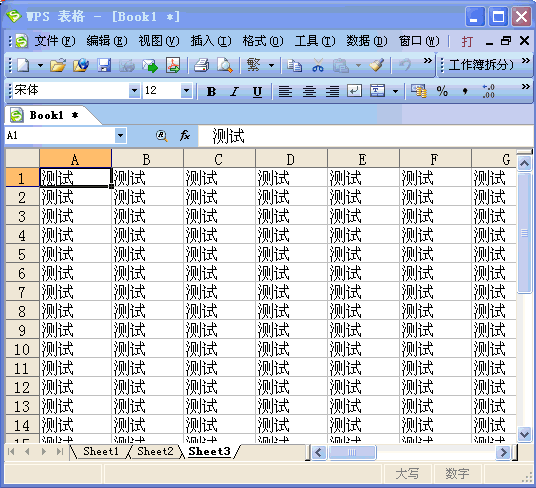Center align cell text
The image size is (536, 488).
point(309,91)
